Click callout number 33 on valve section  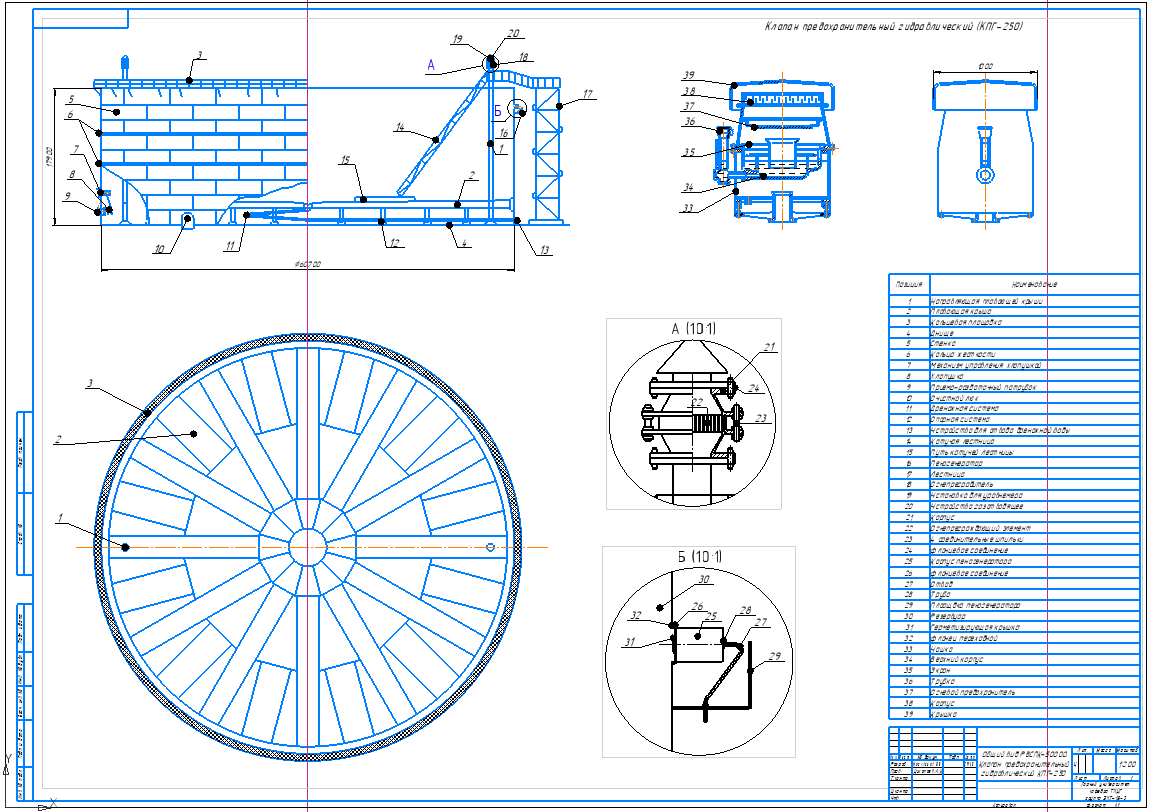tap(687, 208)
